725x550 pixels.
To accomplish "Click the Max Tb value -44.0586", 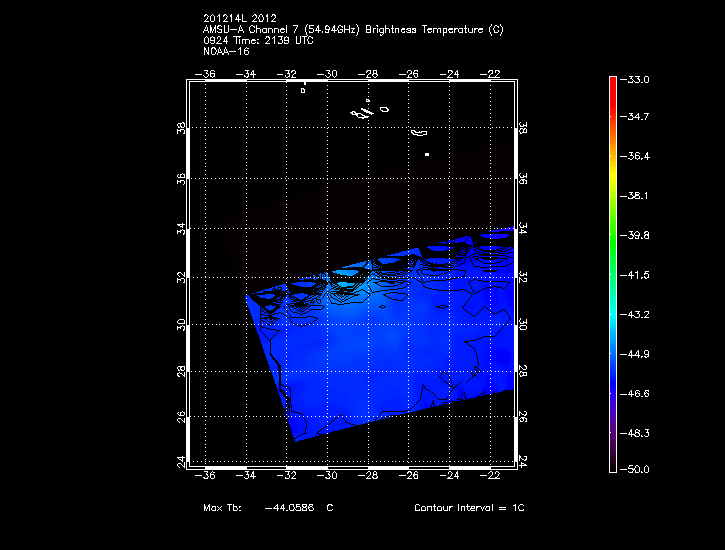I will coord(290,508).
